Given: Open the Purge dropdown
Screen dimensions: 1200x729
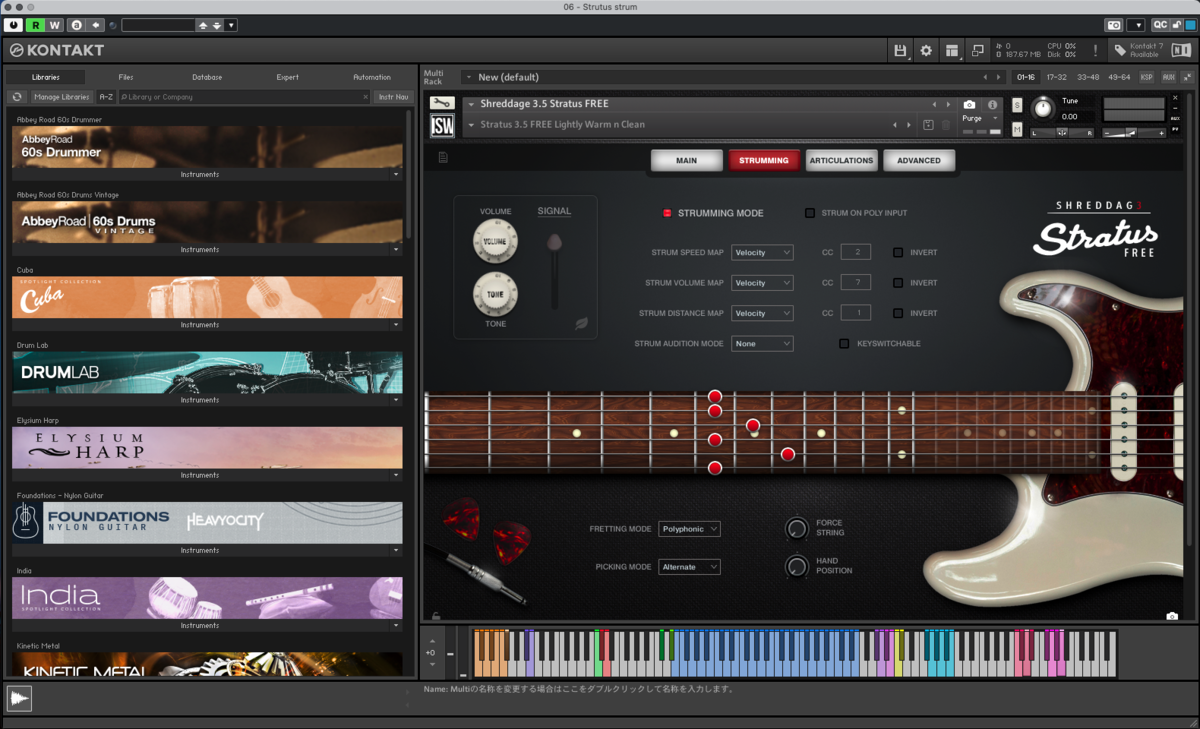Looking at the screenshot, I should (980, 118).
